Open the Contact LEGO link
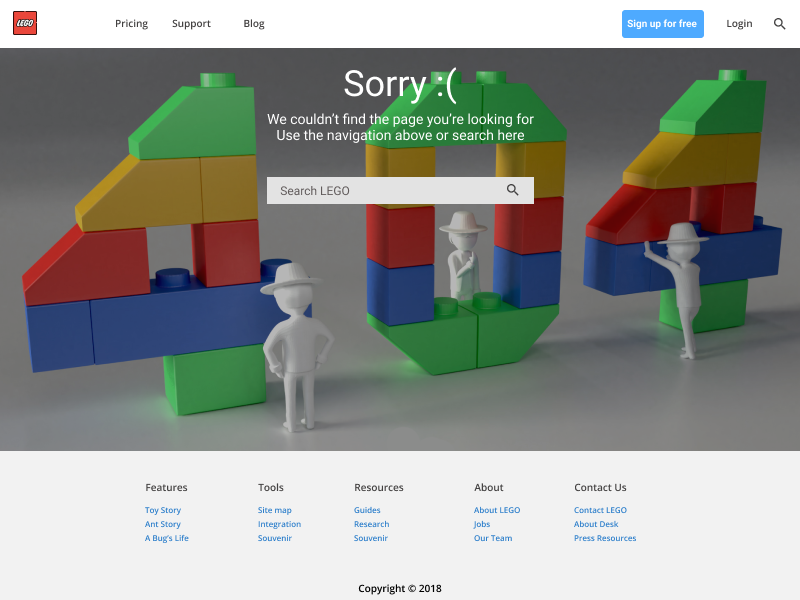The image size is (800, 600). pos(600,510)
